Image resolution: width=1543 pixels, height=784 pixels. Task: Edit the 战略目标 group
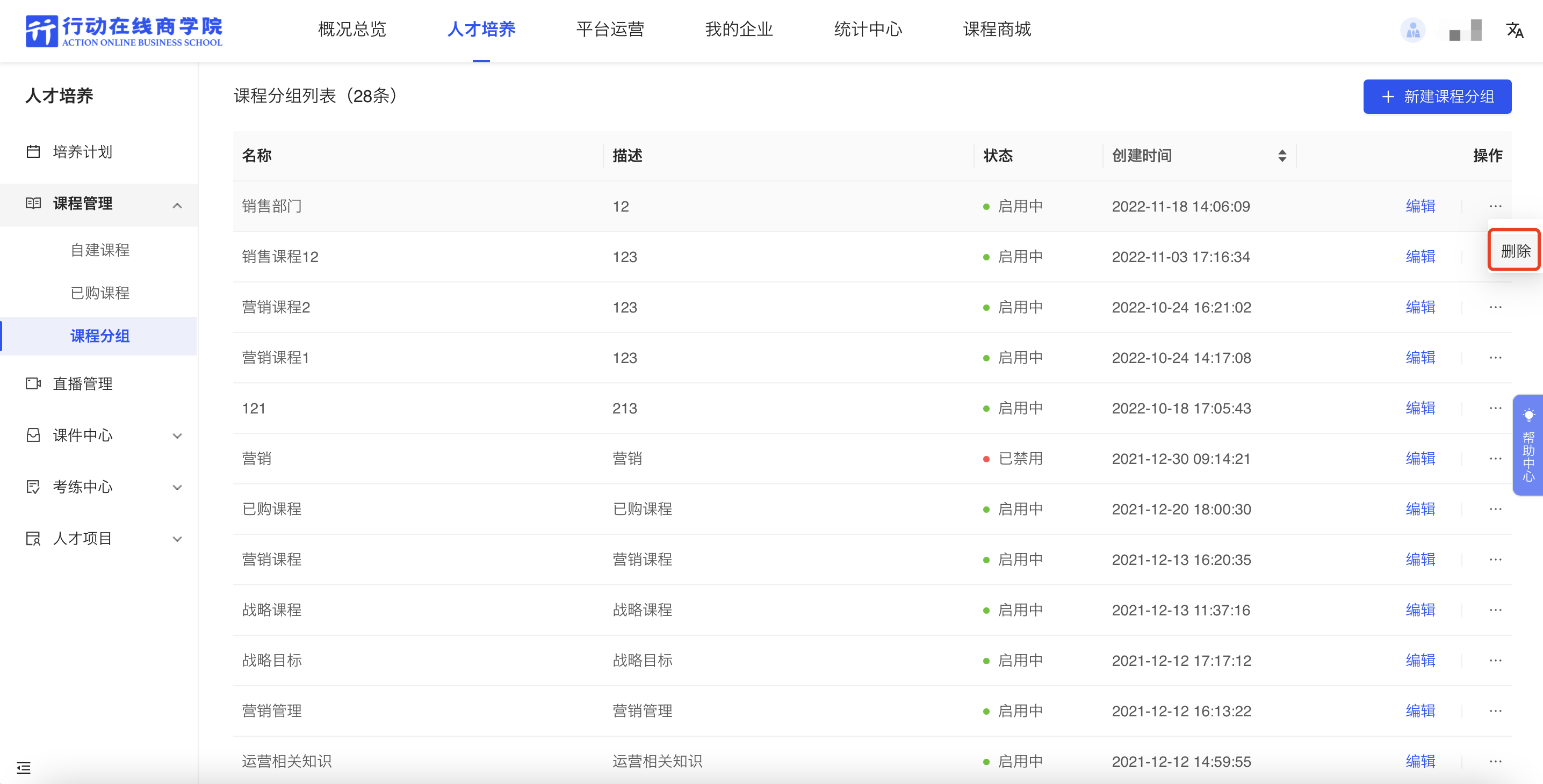(x=1420, y=660)
